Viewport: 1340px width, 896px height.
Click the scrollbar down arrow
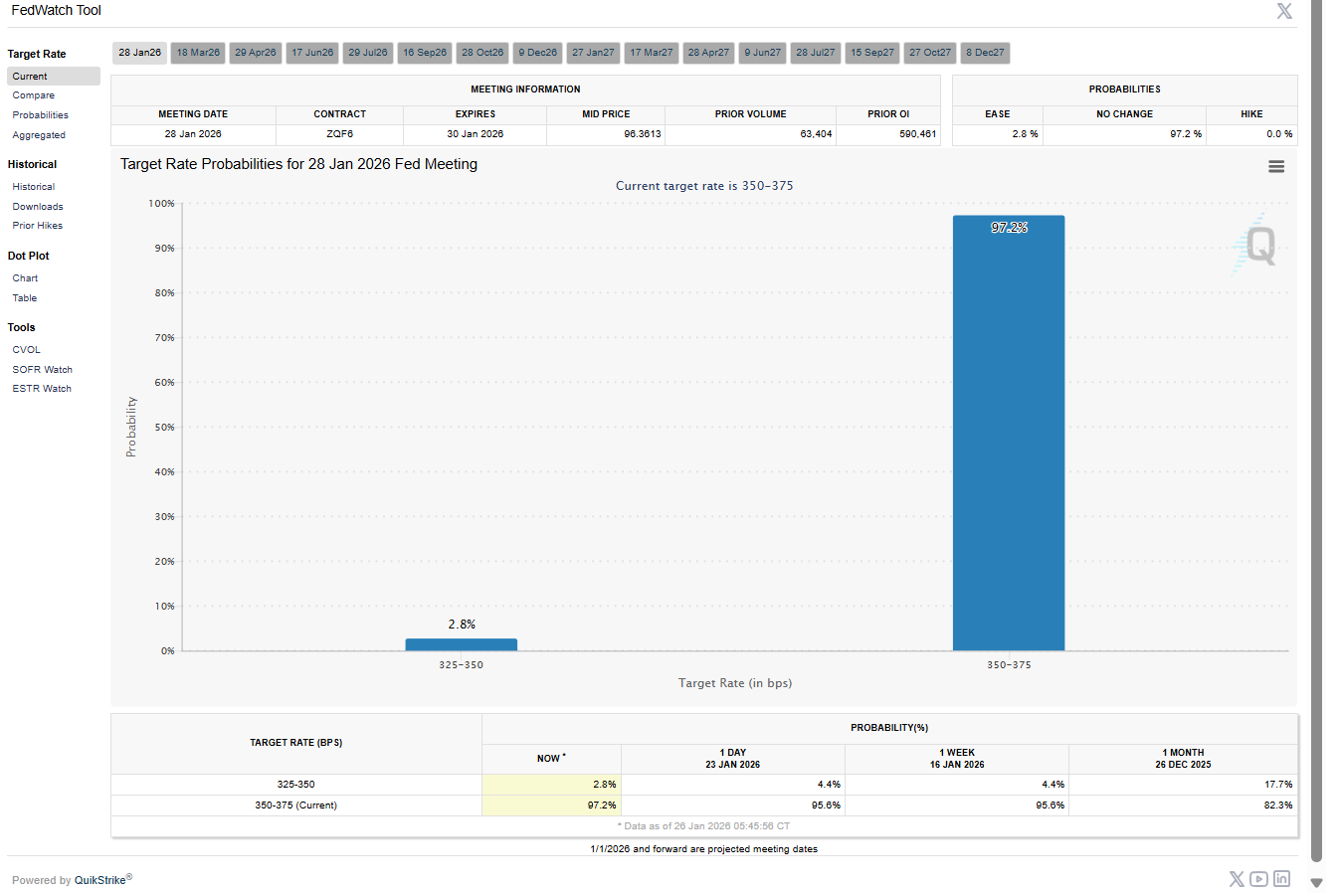coord(1316,882)
